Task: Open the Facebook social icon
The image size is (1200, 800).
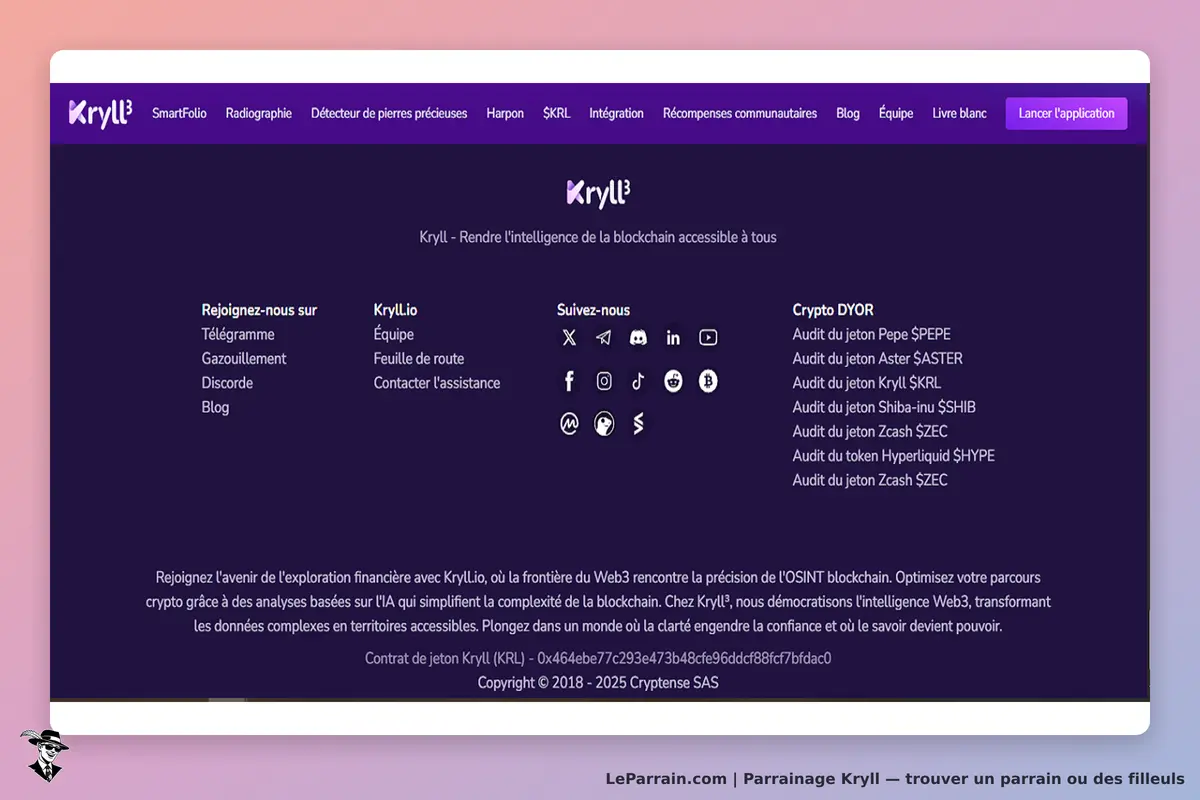Action: click(x=569, y=381)
